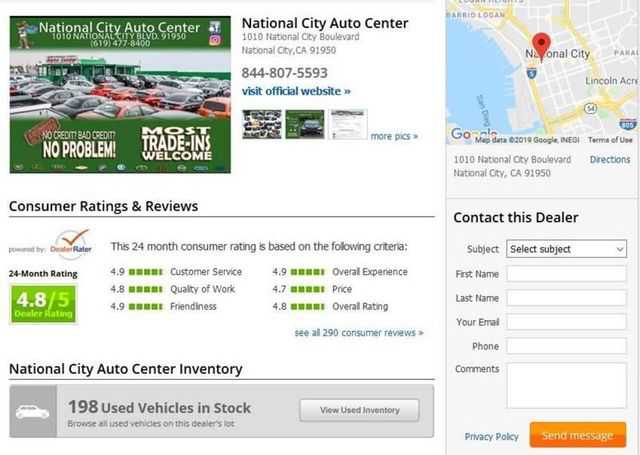Click the 4.8/5 Dealer Rating badge
This screenshot has width=640, height=455.
pyautogui.click(x=43, y=304)
